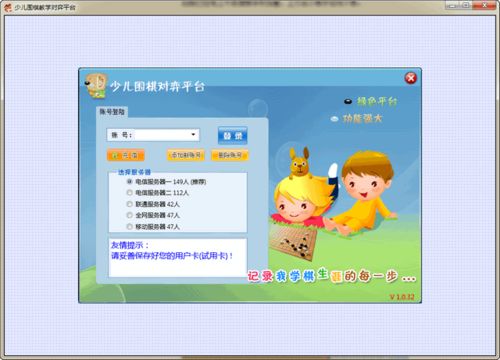Click the version number V 1.0.32
The width and height of the screenshot is (500, 360).
[402, 297]
